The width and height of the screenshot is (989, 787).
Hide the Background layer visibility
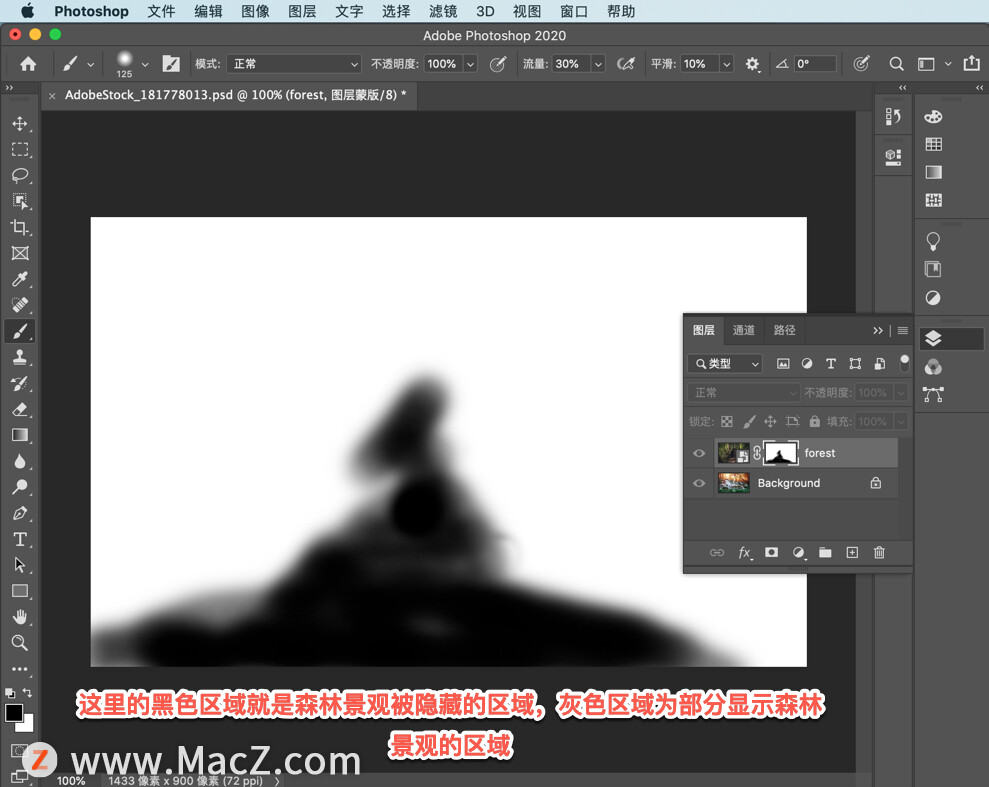point(699,483)
